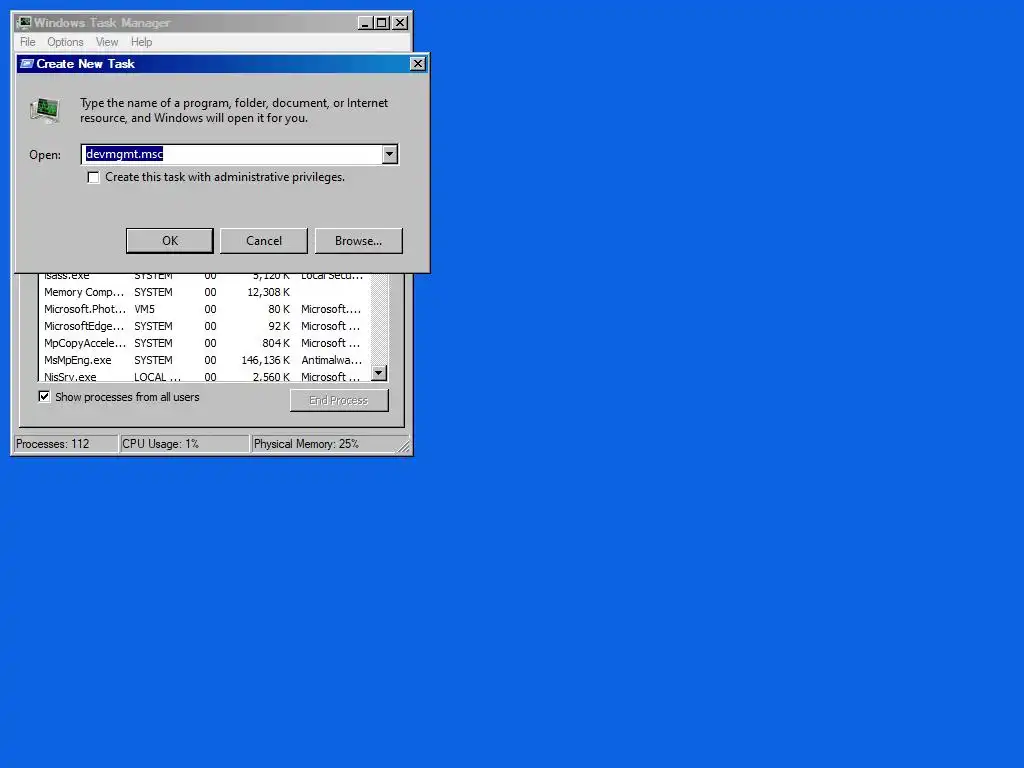Confirm with the OK button
Screen dimensions: 1024x768
coord(170,241)
